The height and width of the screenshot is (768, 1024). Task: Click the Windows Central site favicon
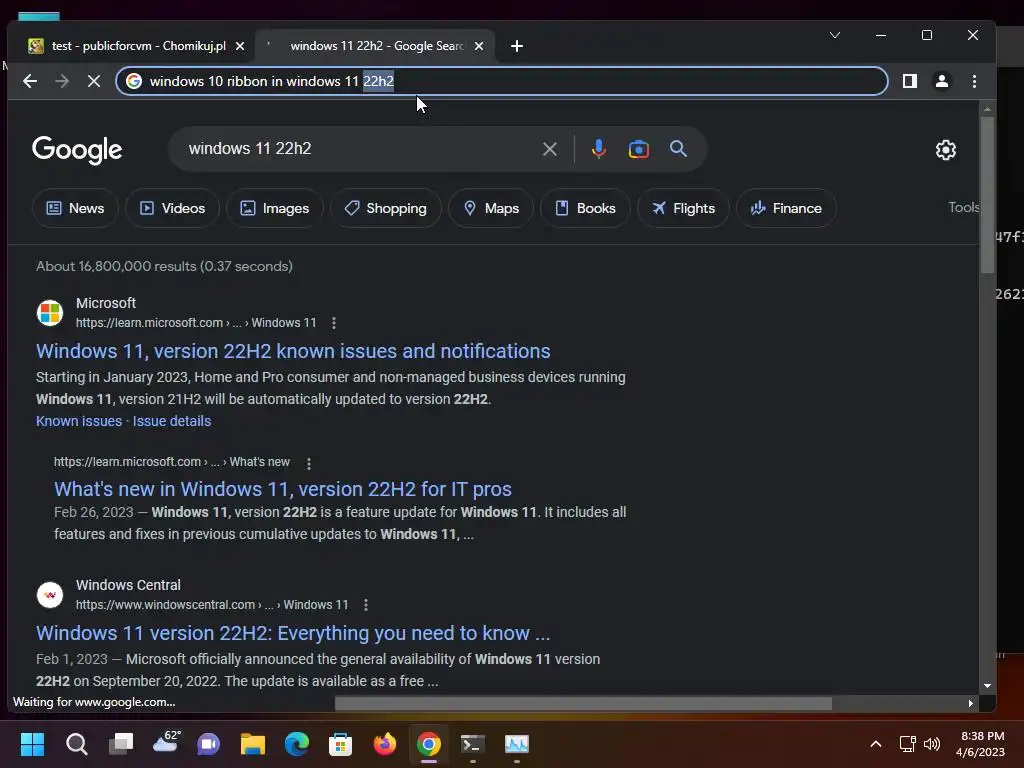[x=50, y=595]
